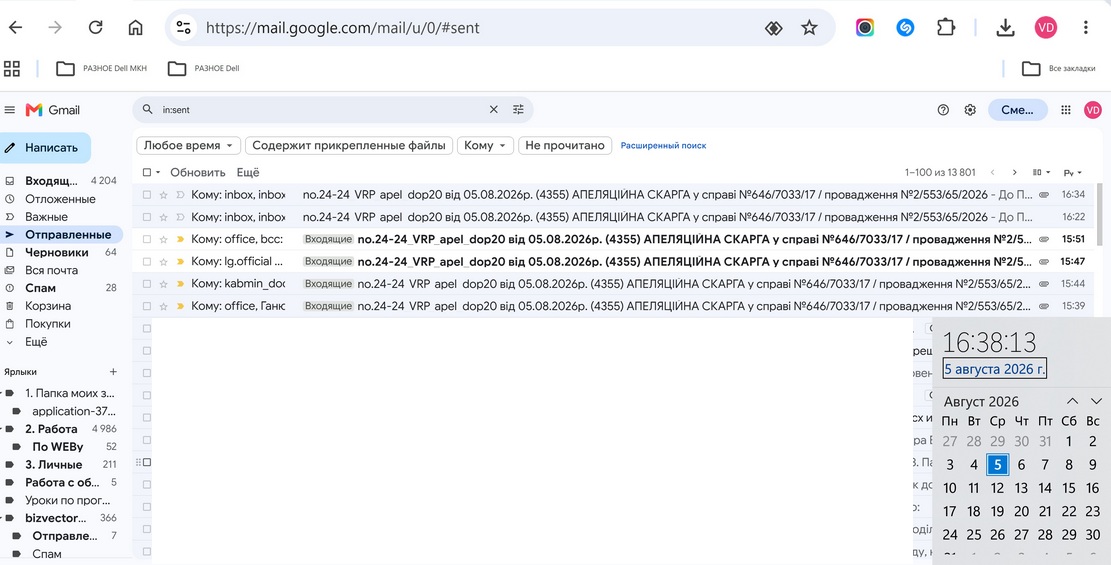Open the Отложенные folder

(x=61, y=198)
